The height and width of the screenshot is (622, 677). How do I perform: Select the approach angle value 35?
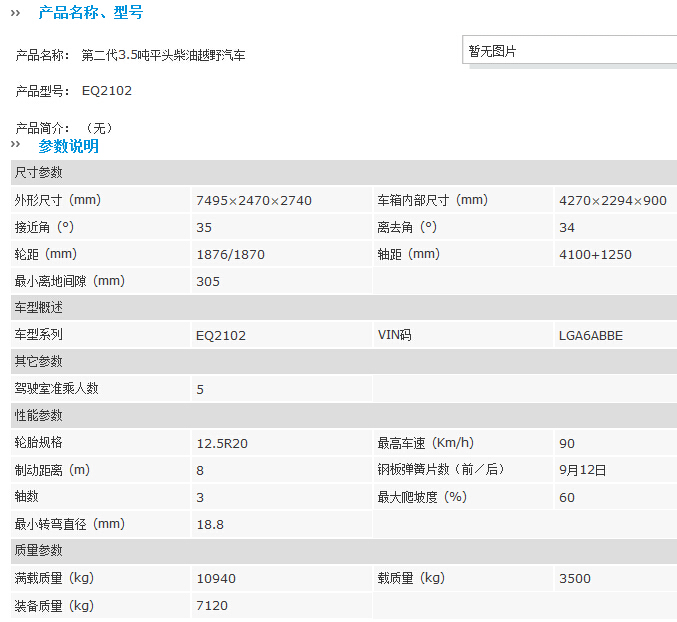204,227
